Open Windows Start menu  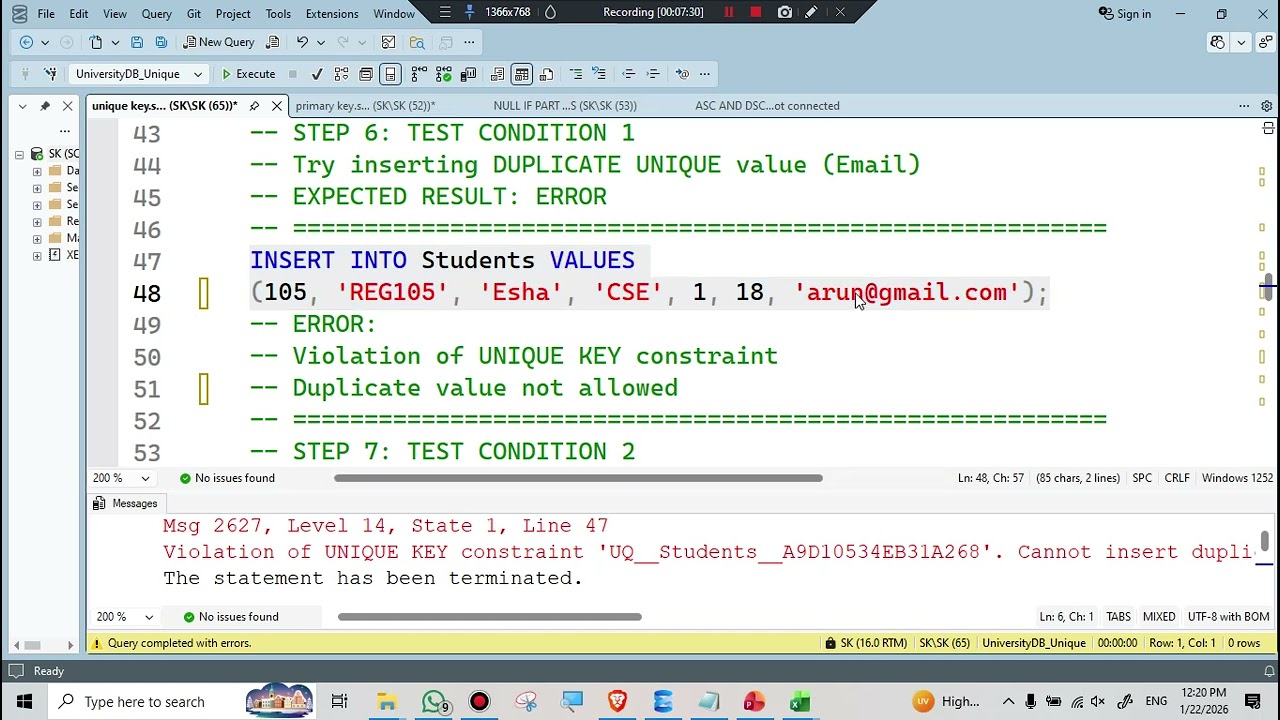coord(24,702)
